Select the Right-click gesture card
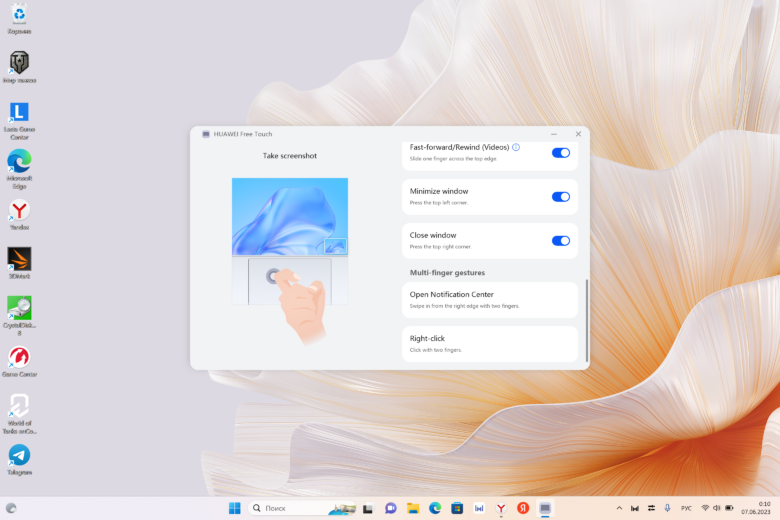This screenshot has width=780, height=520. tap(489, 344)
